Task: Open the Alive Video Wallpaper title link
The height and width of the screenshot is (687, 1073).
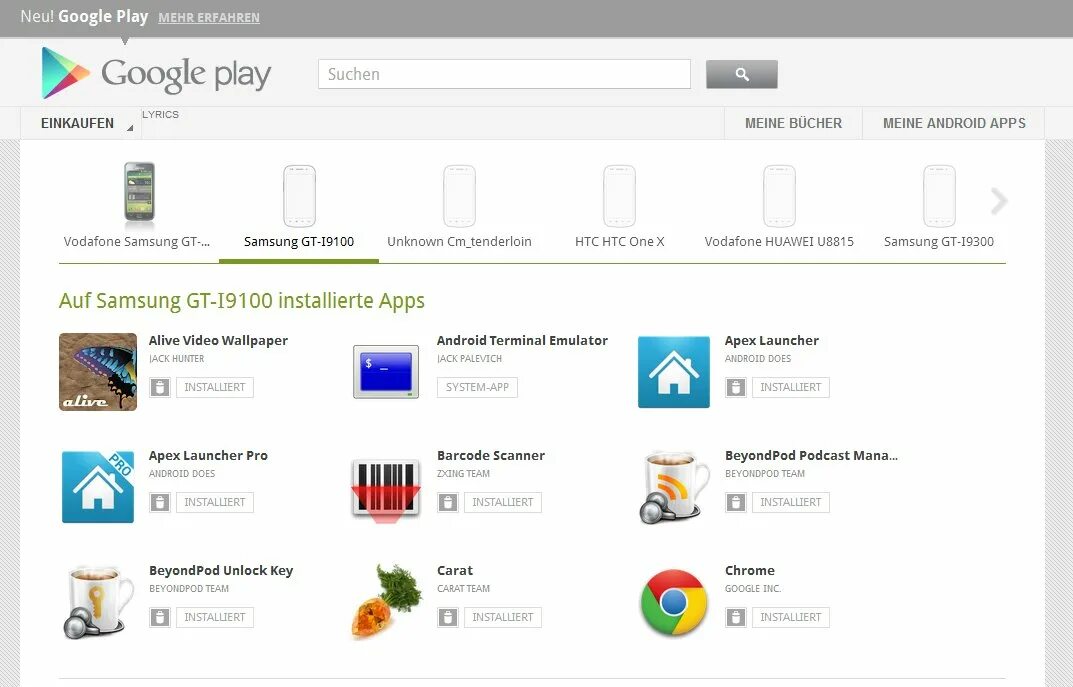Action: click(x=218, y=341)
